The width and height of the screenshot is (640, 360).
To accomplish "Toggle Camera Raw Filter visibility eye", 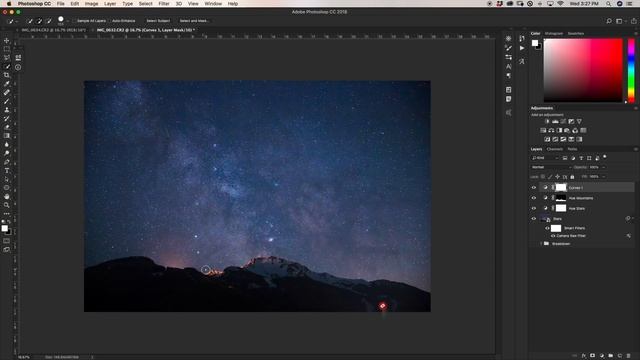I will coord(553,236).
